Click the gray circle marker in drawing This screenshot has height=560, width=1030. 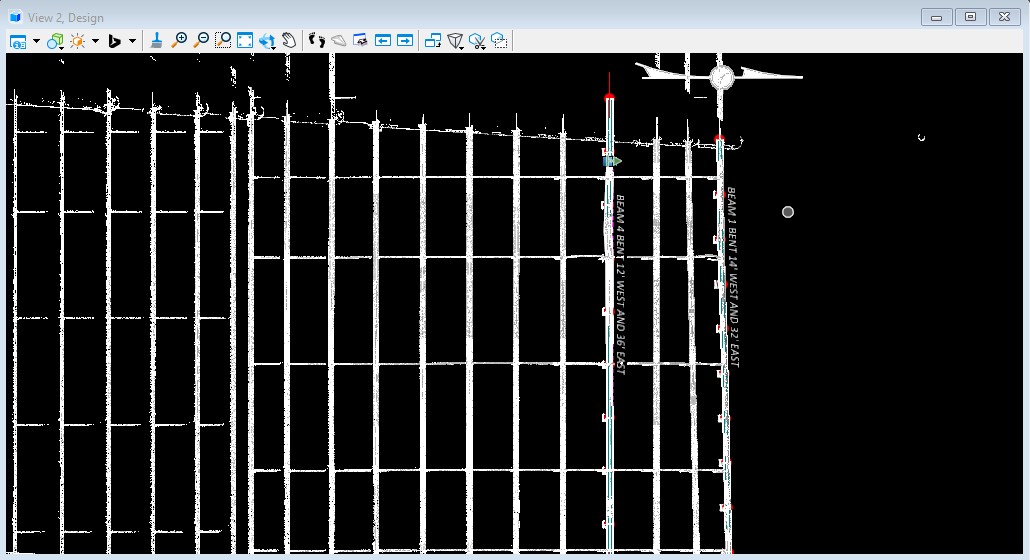tap(788, 212)
